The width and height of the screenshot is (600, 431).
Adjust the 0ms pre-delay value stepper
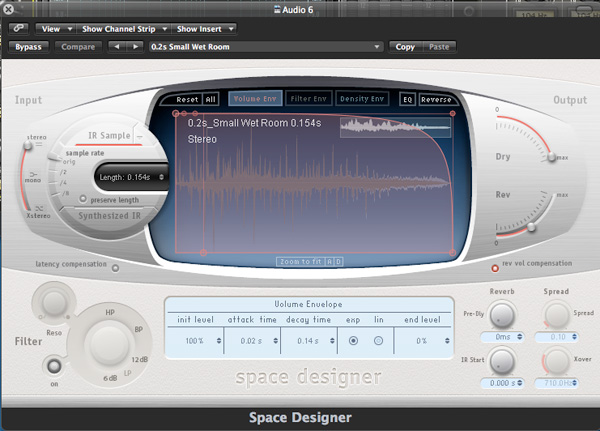click(x=520, y=337)
